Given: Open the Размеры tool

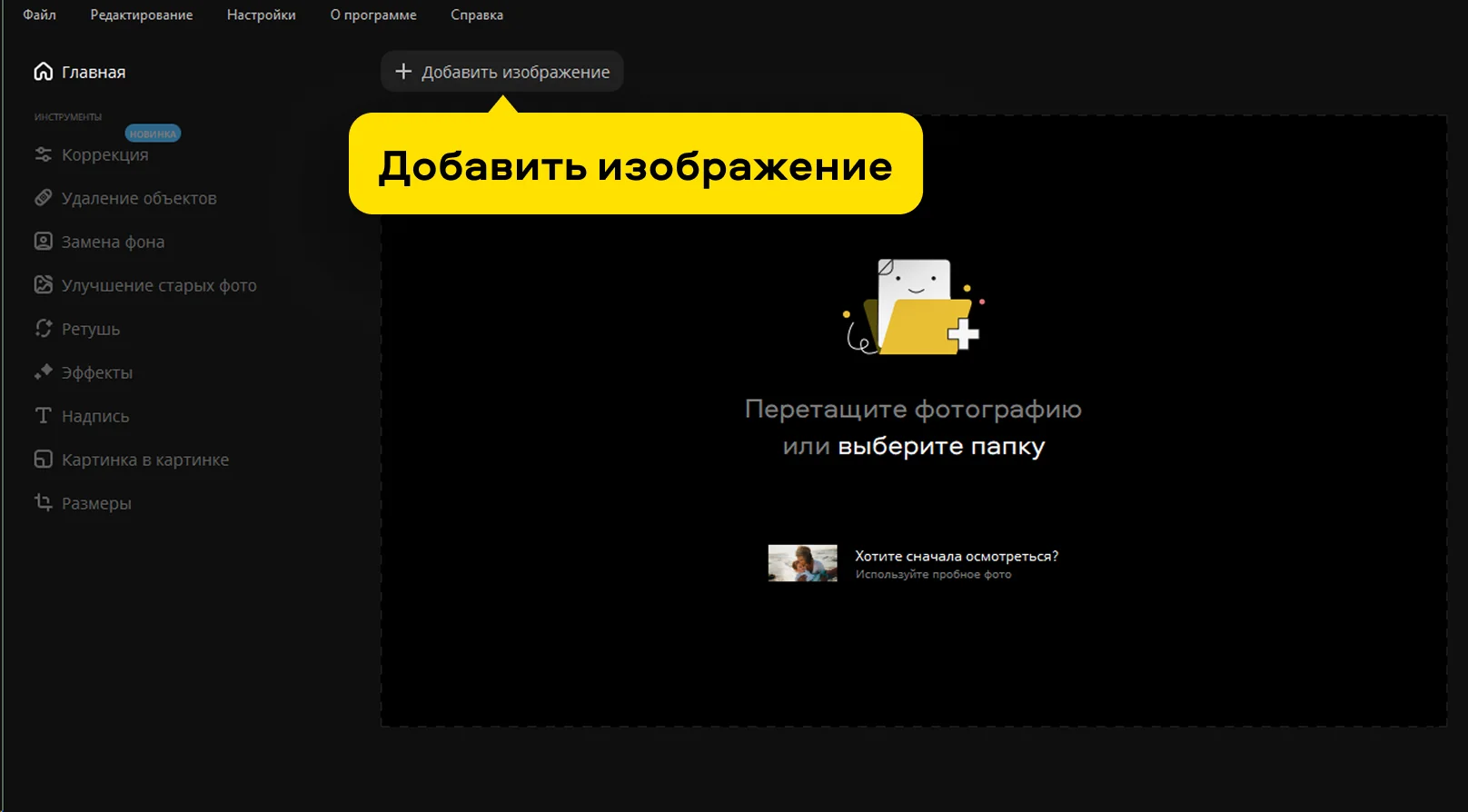Looking at the screenshot, I should [96, 503].
